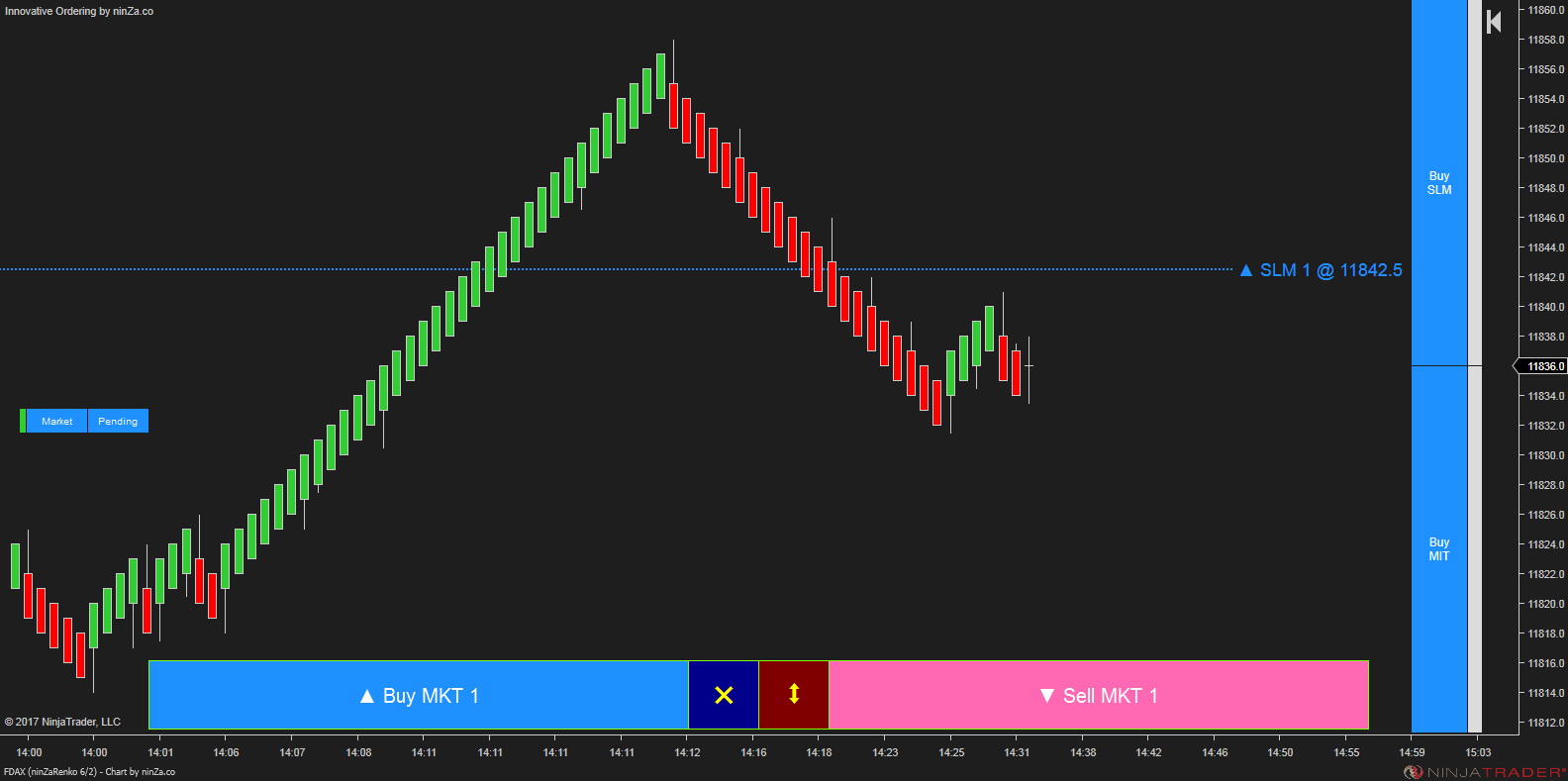
Task: Toggle the green indicator bar beside Market
Action: click(23, 421)
